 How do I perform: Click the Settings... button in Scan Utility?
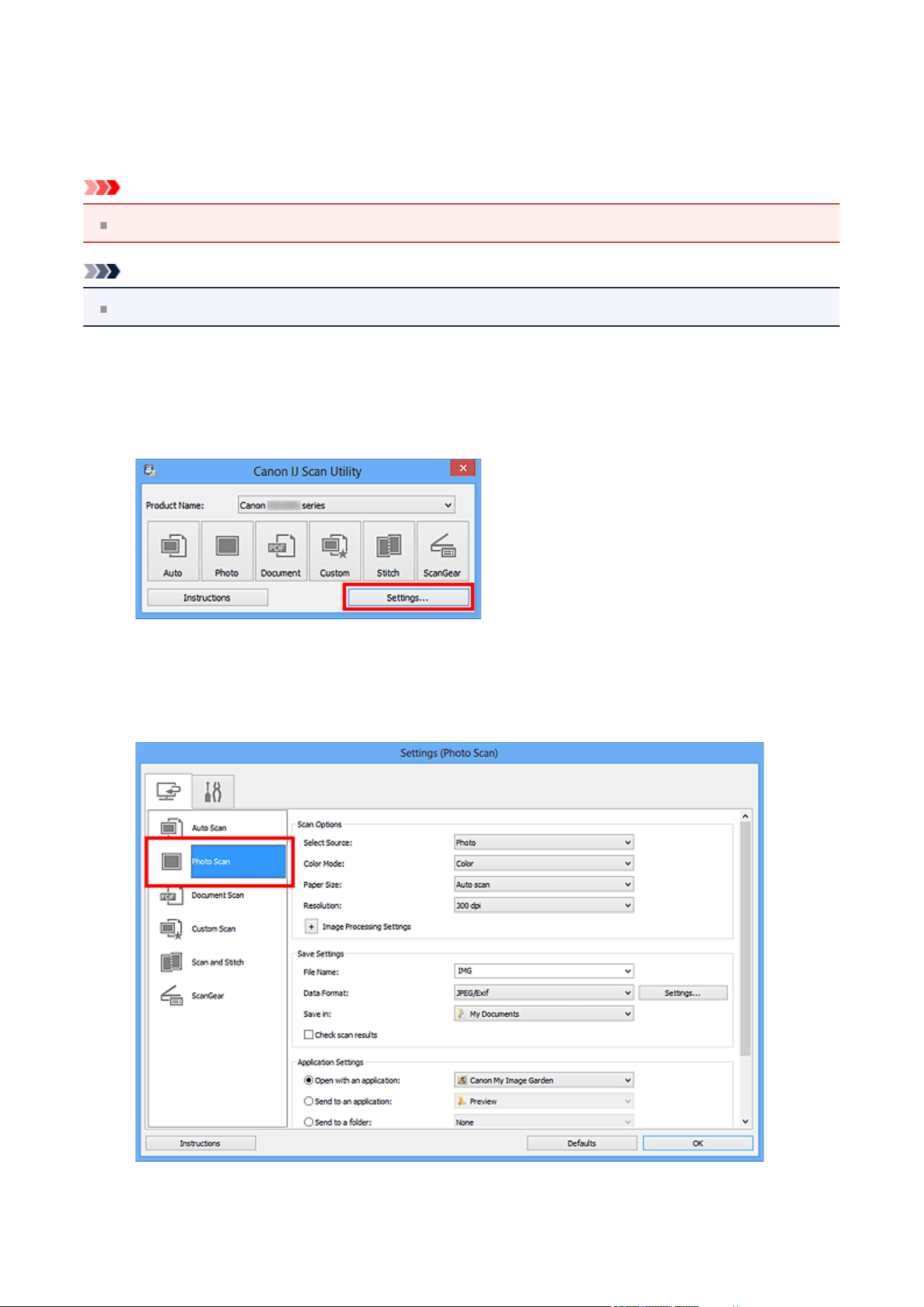(408, 598)
